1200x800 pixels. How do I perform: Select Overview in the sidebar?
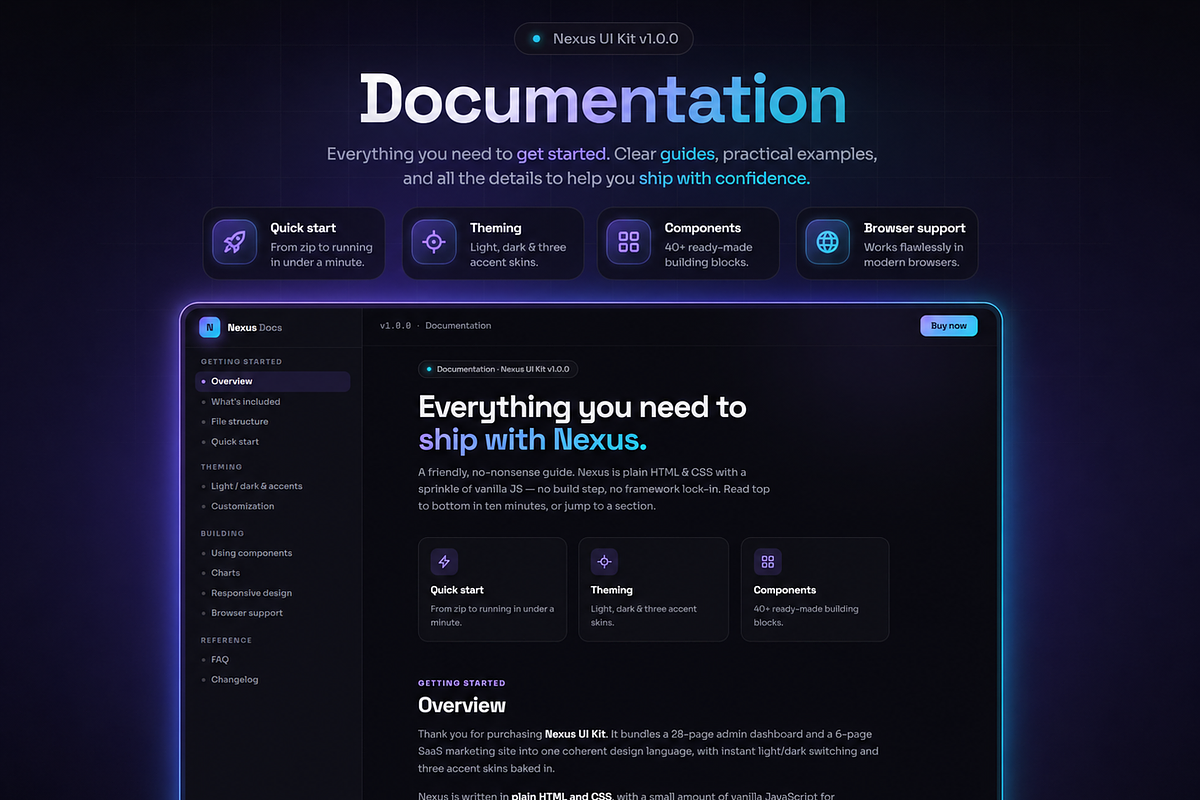click(x=273, y=381)
